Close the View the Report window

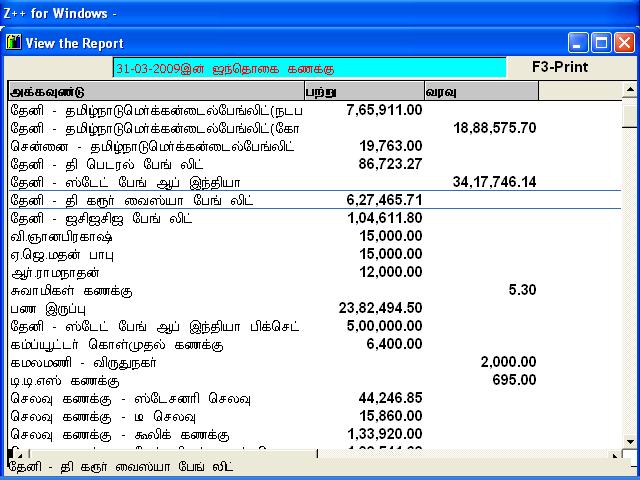pos(624,43)
